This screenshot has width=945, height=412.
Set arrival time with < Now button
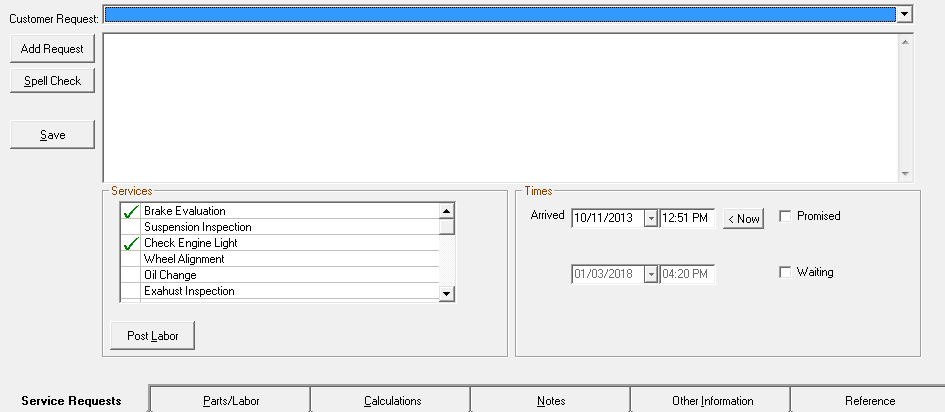[743, 219]
